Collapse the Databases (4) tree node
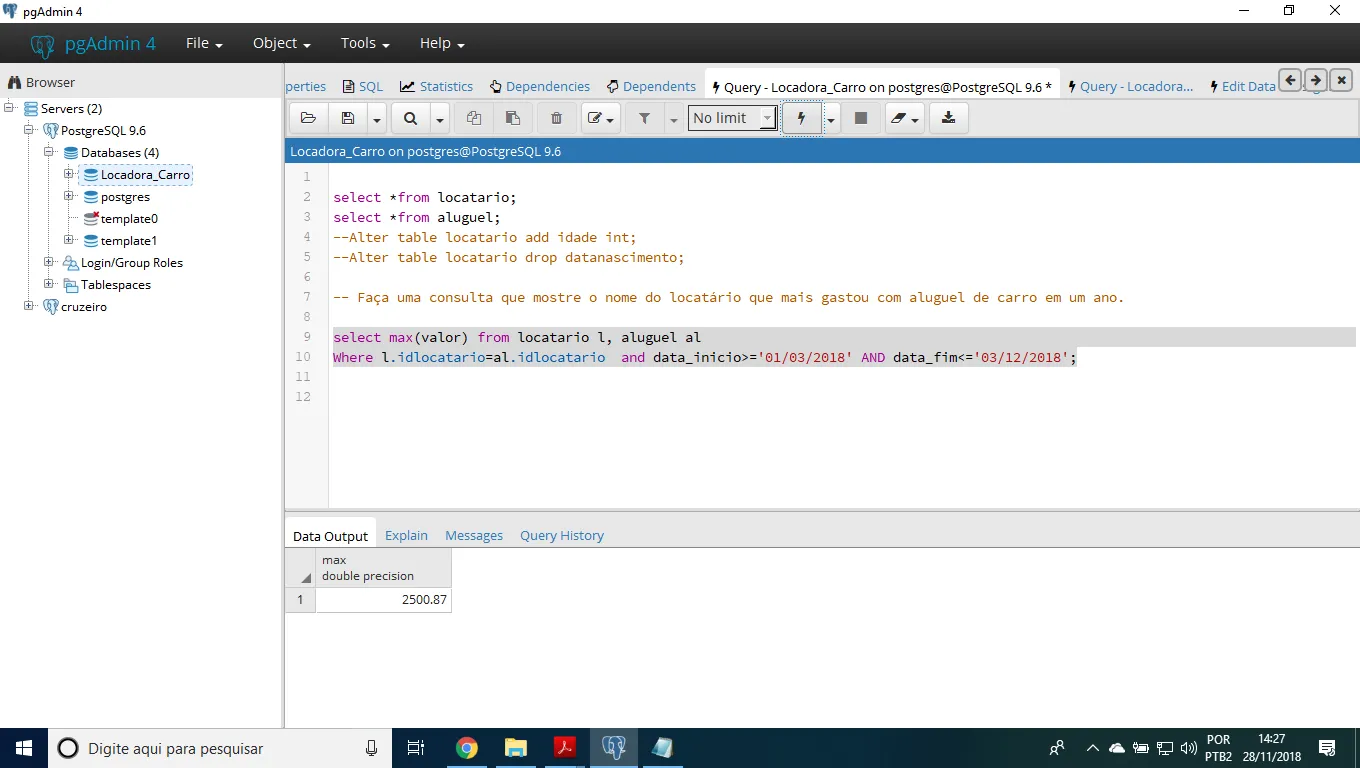 (x=49, y=152)
